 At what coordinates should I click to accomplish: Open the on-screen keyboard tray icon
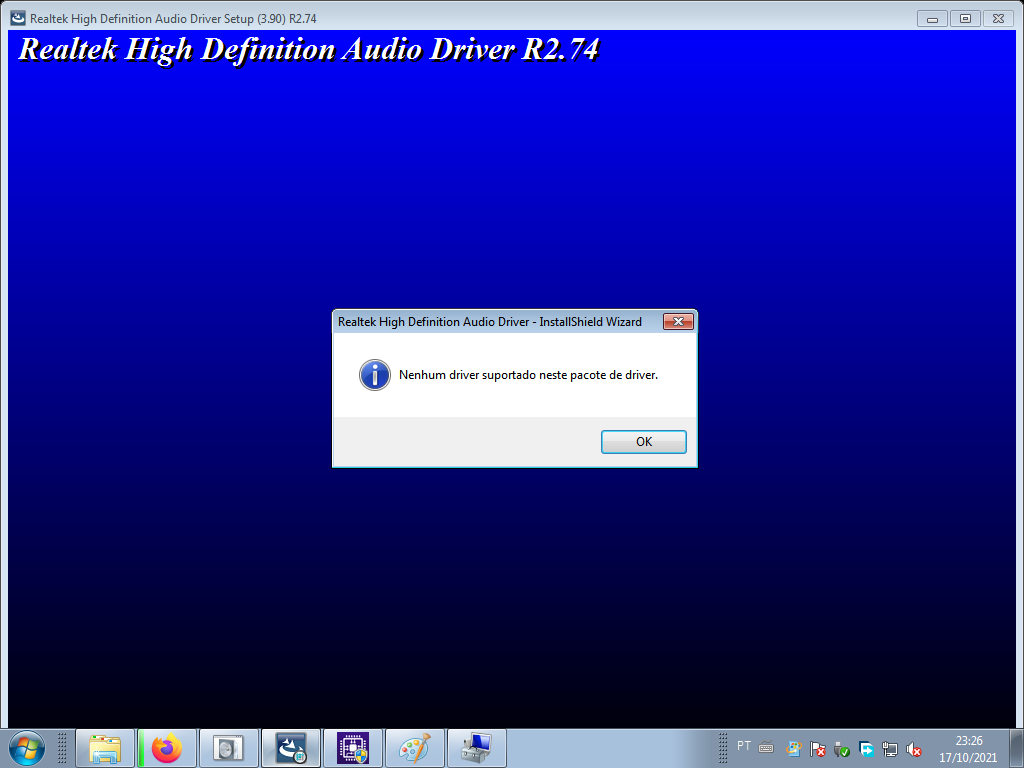pos(766,748)
